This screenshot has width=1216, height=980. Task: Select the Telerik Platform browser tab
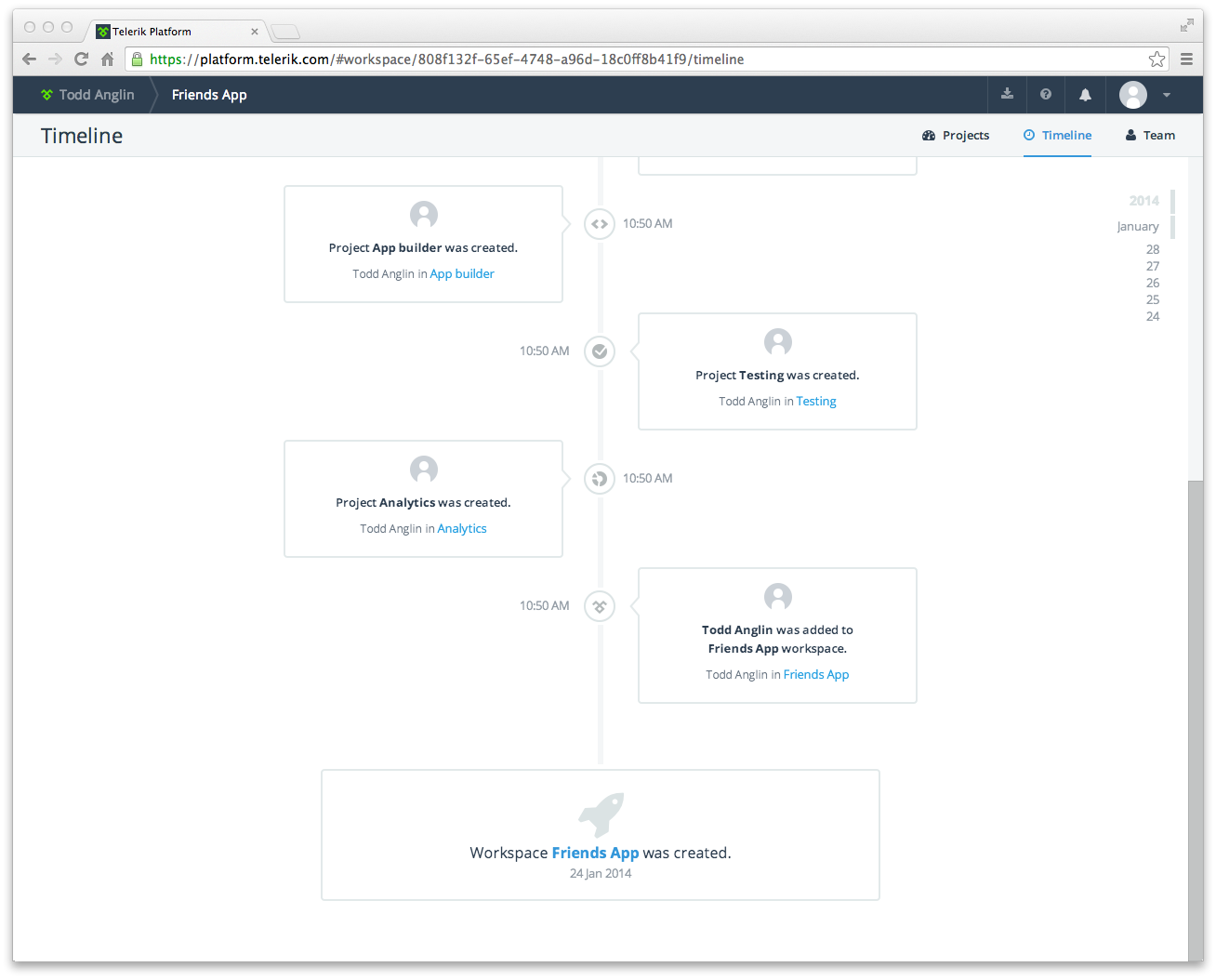(x=177, y=32)
